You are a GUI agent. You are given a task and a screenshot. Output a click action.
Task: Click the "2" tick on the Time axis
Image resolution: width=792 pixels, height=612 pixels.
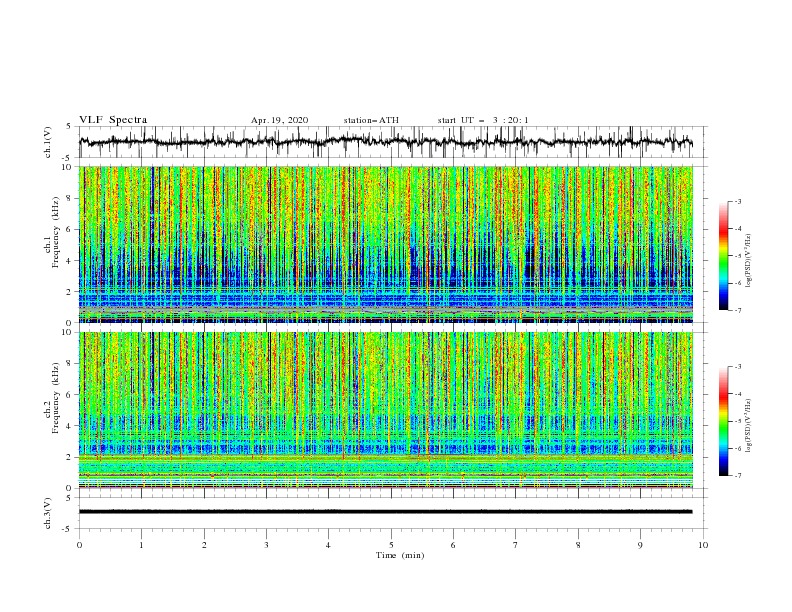pyautogui.click(x=204, y=545)
